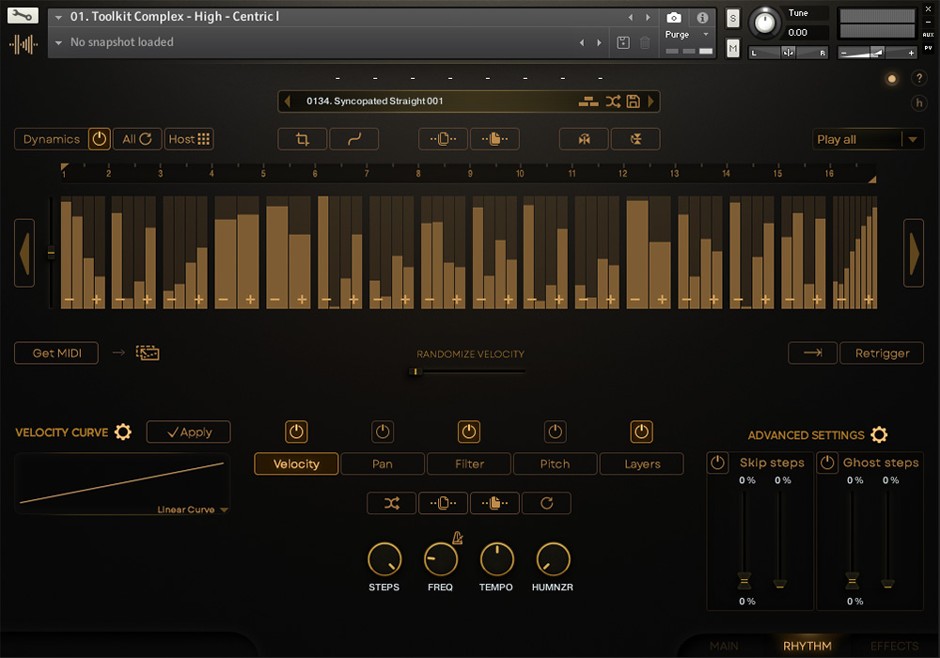This screenshot has width=940, height=658.
Task: Paste the copied rhythm pattern
Action: pyautogui.click(x=495, y=139)
